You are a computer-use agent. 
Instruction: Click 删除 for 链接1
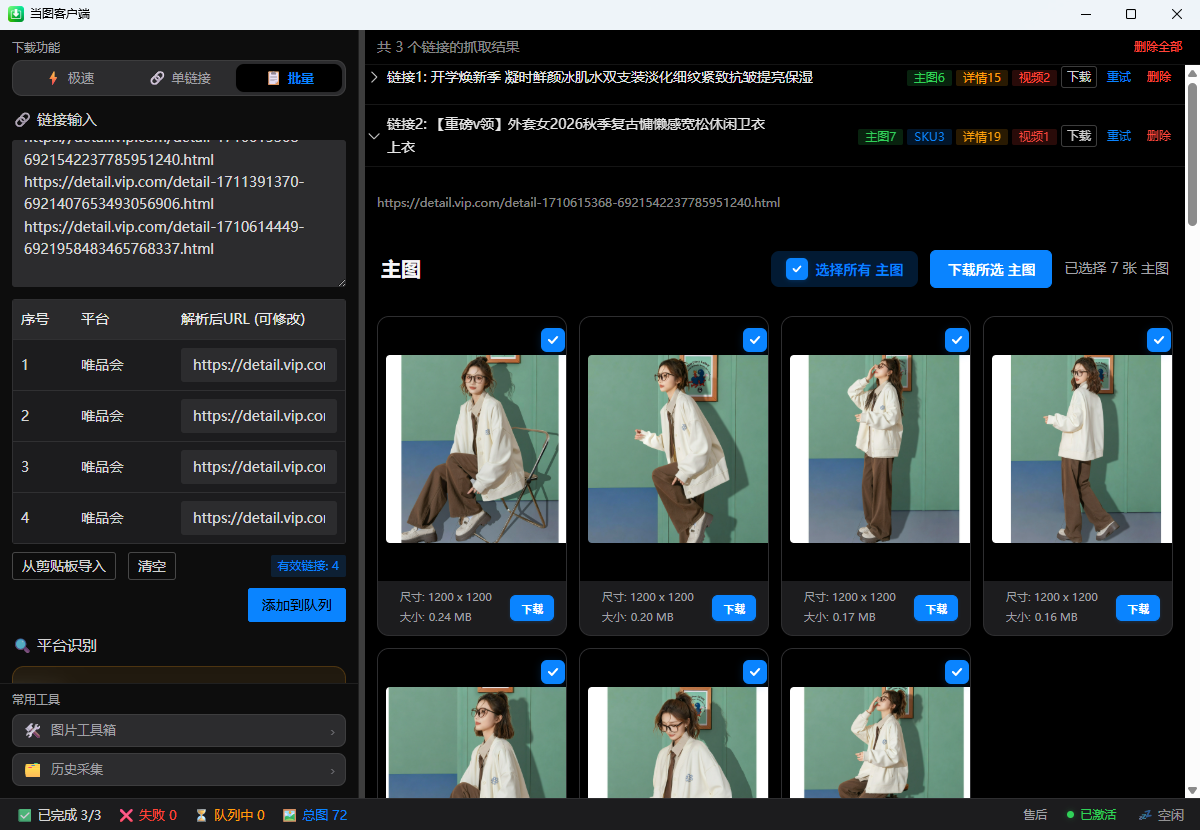pyautogui.click(x=1159, y=77)
